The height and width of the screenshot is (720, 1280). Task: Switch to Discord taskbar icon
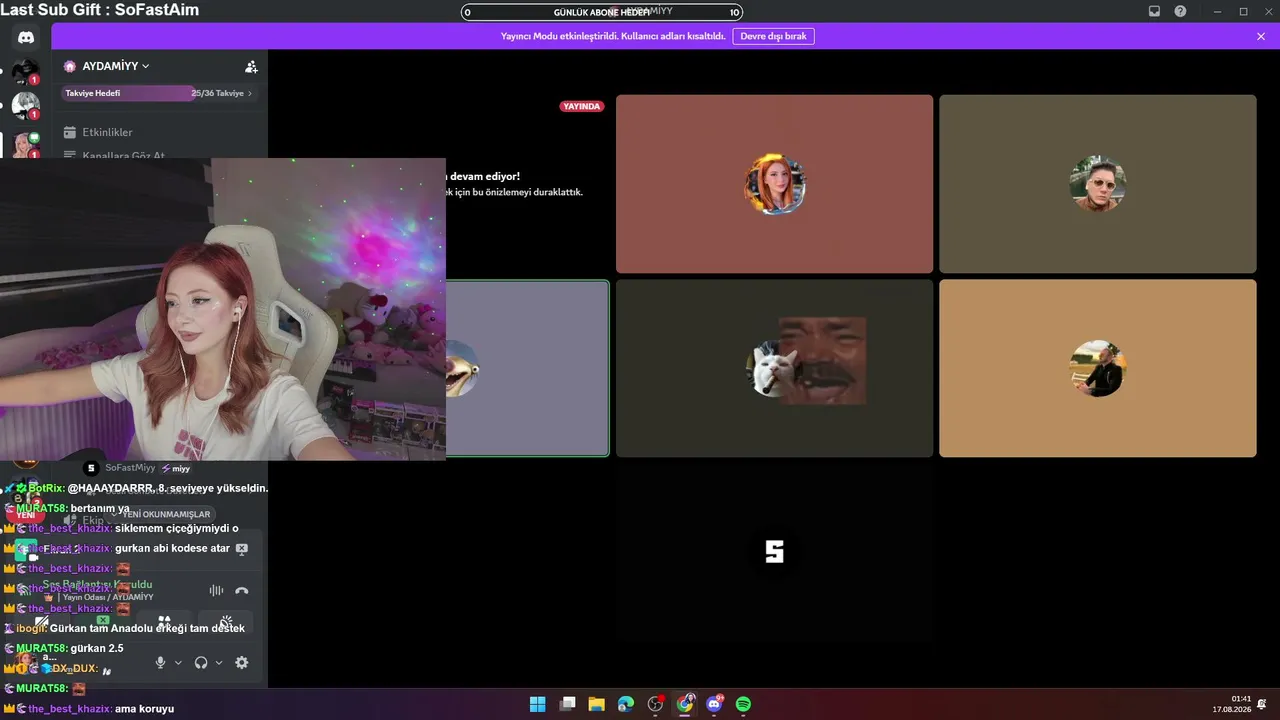(714, 704)
